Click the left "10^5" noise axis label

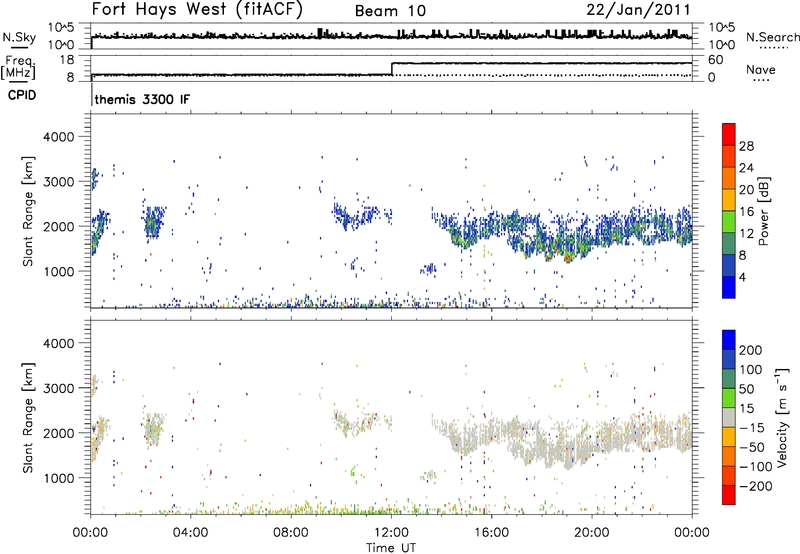[x=61, y=28]
